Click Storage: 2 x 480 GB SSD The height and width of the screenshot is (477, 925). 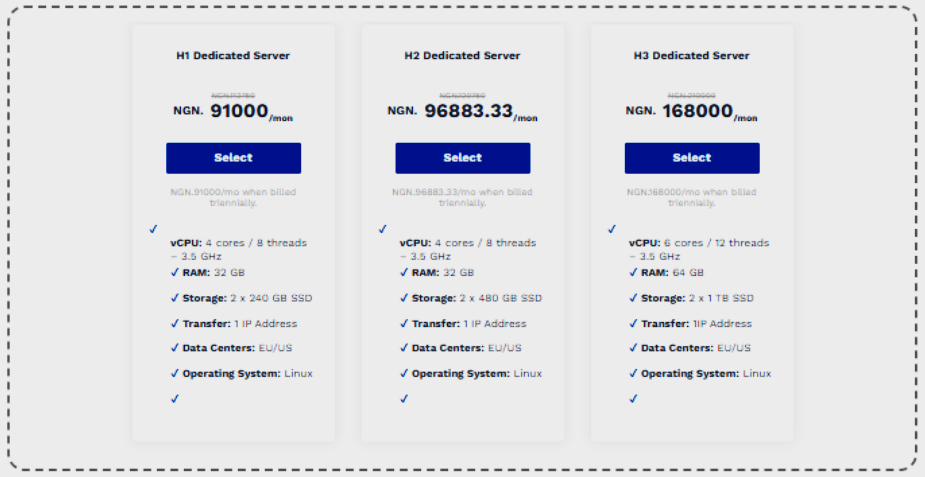(477, 298)
